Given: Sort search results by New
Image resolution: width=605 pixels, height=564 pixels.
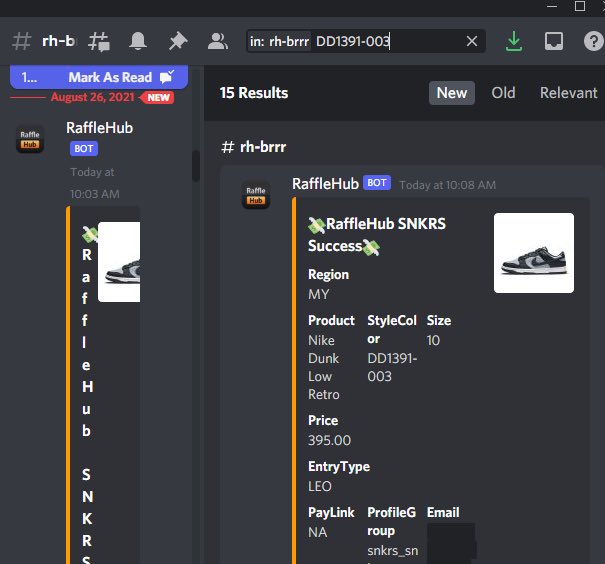Looking at the screenshot, I should tap(452, 93).
